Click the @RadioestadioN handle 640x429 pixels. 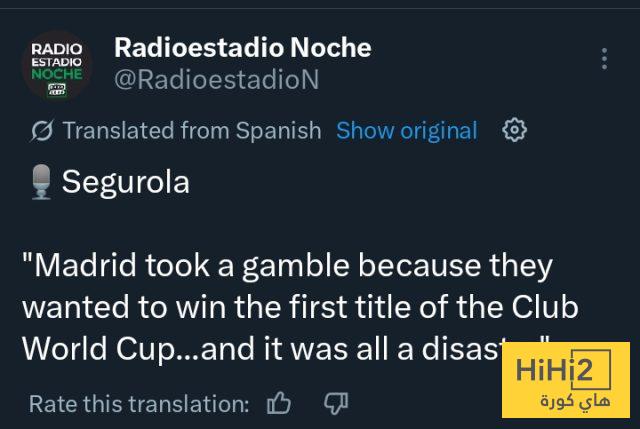(x=217, y=79)
